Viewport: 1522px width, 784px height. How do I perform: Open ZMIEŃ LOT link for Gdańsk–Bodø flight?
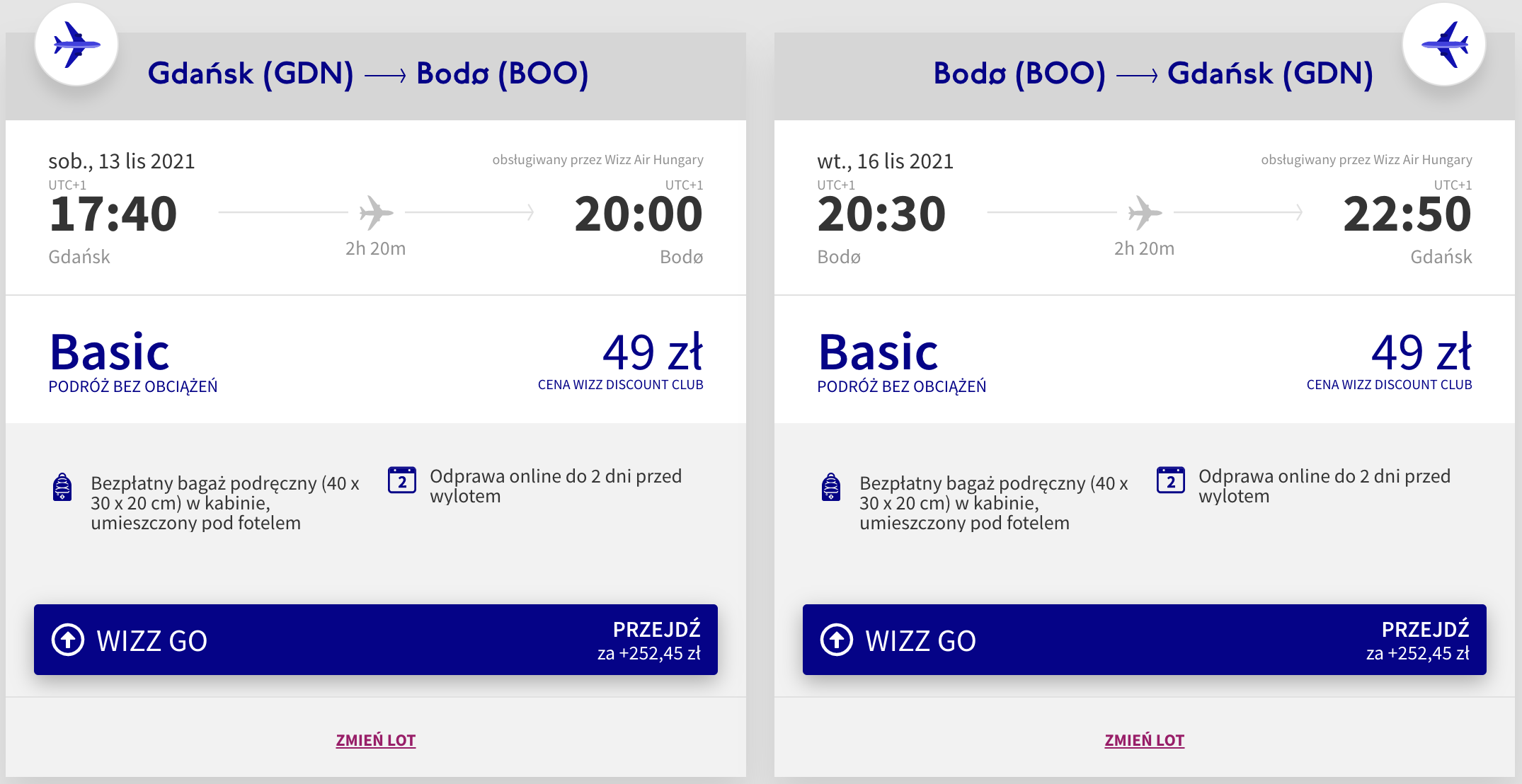[x=376, y=740]
